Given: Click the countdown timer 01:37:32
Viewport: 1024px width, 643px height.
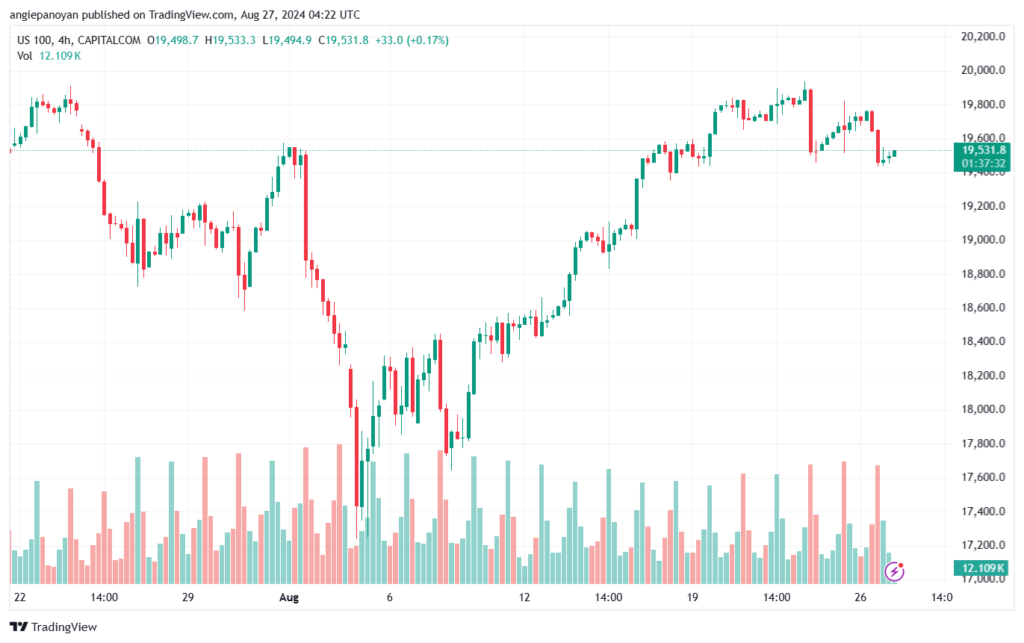Looking at the screenshot, I should click(984, 163).
